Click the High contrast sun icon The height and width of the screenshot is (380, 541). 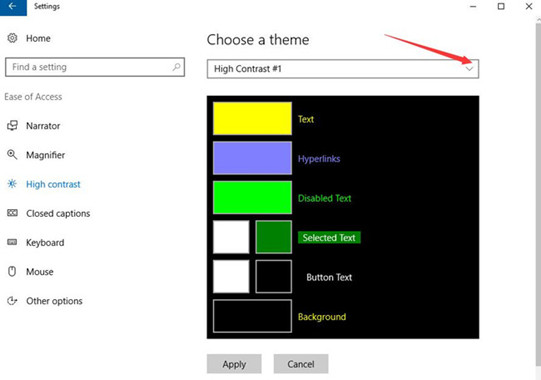pos(12,184)
